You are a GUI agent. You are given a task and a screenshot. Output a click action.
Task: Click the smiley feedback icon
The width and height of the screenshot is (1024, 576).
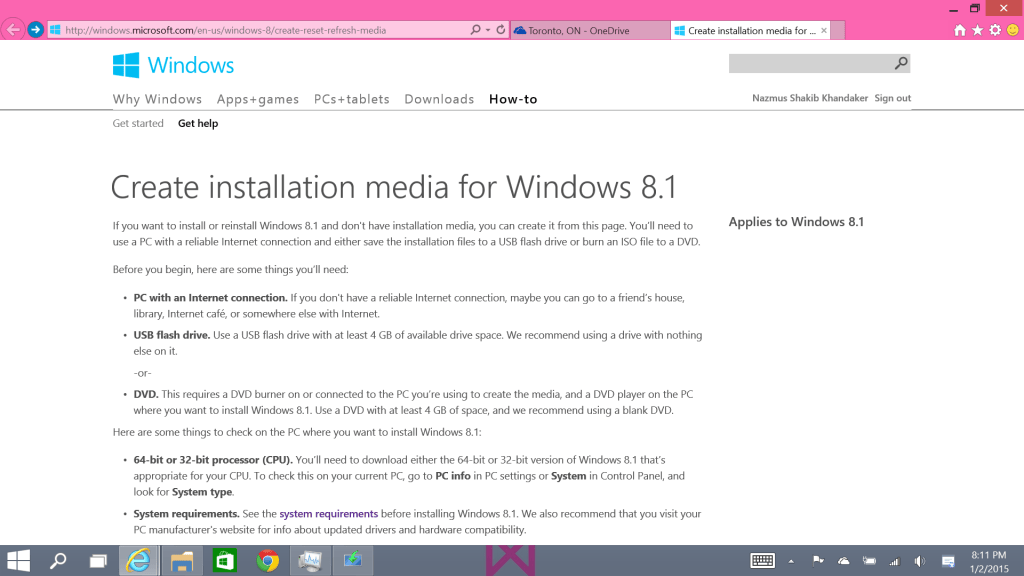[x=1013, y=30]
